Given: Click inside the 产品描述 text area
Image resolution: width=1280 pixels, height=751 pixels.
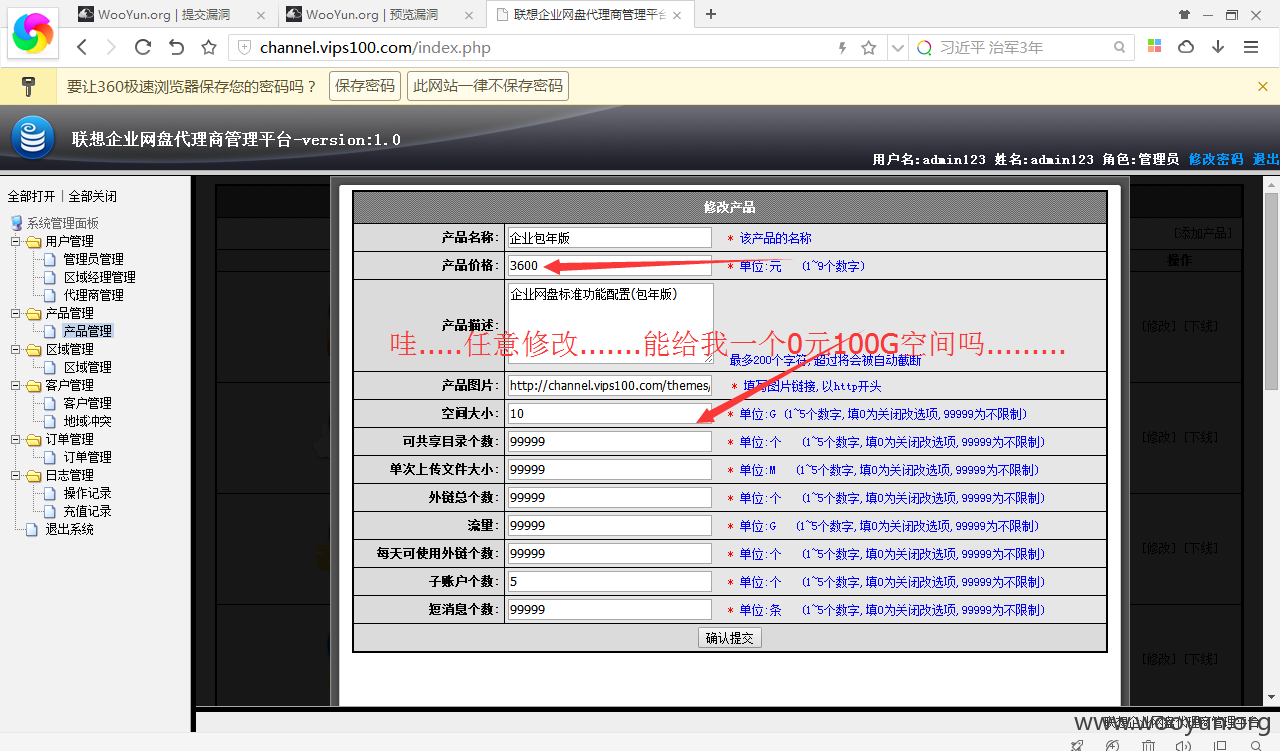Looking at the screenshot, I should pos(610,323).
